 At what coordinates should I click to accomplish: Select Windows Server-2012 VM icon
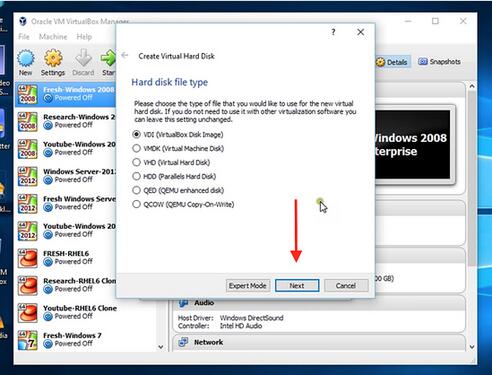(28, 176)
